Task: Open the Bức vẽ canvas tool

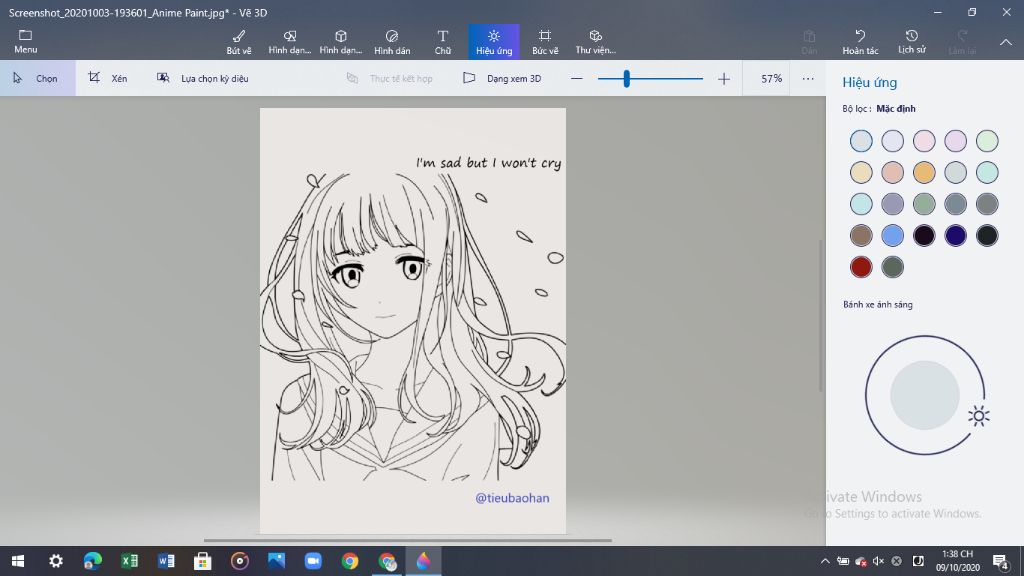Action: click(545, 42)
